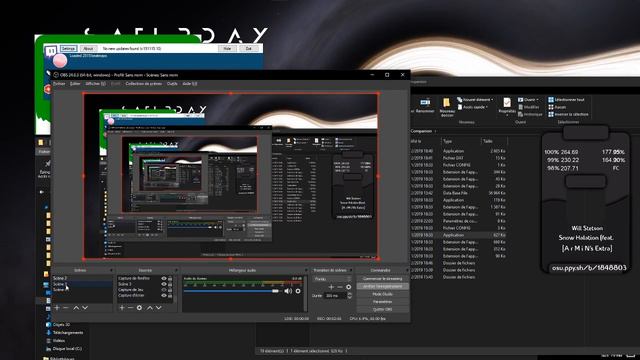
Task: Open Fichier menu in OBS
Action: tap(59, 84)
